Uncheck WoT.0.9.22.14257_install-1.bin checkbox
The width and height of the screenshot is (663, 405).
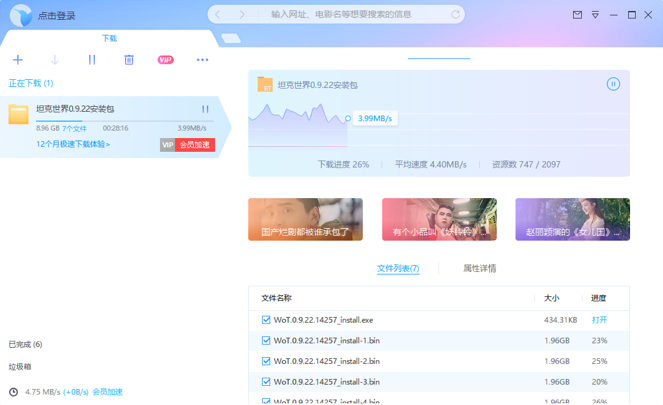pyautogui.click(x=266, y=340)
